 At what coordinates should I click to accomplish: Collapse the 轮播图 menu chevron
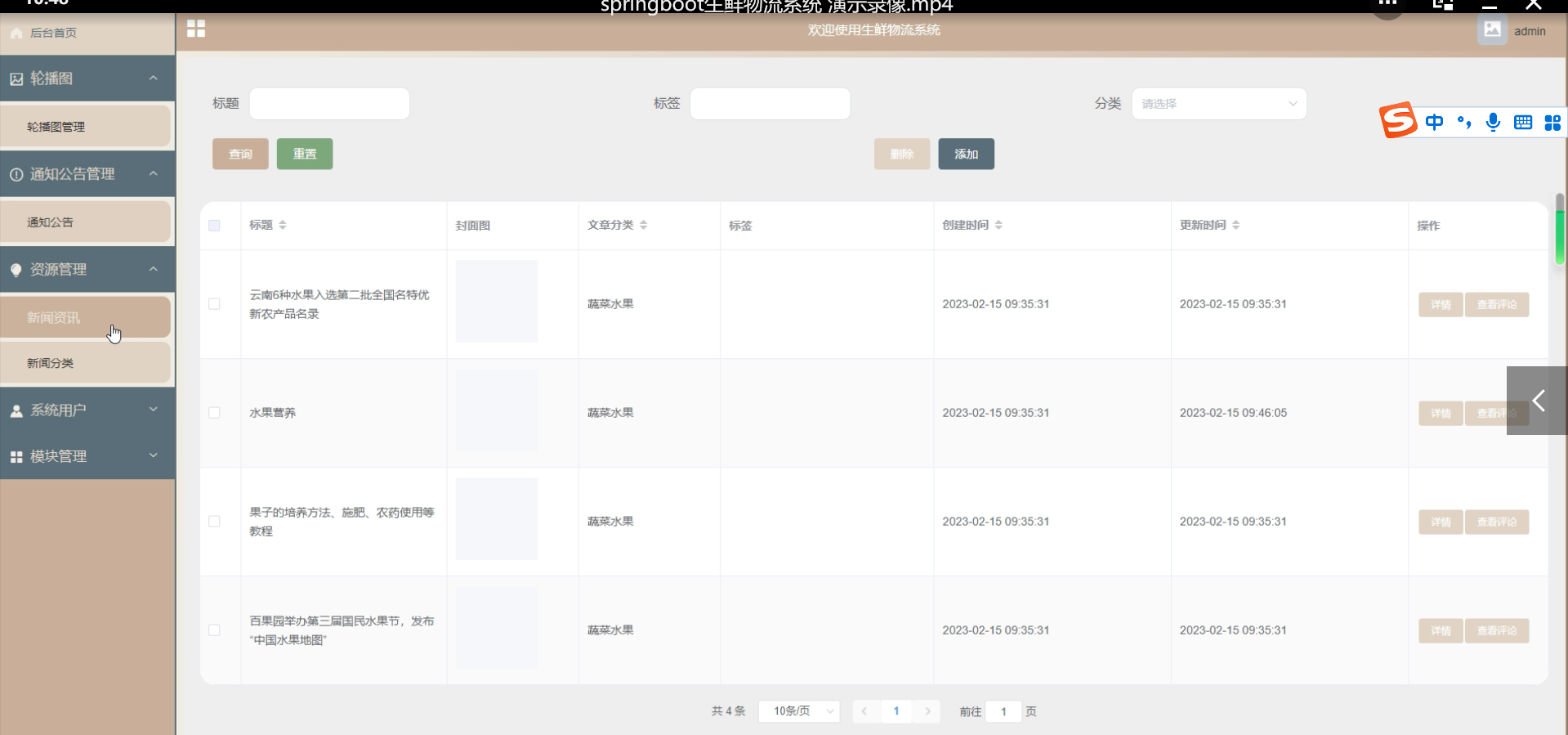pos(153,78)
